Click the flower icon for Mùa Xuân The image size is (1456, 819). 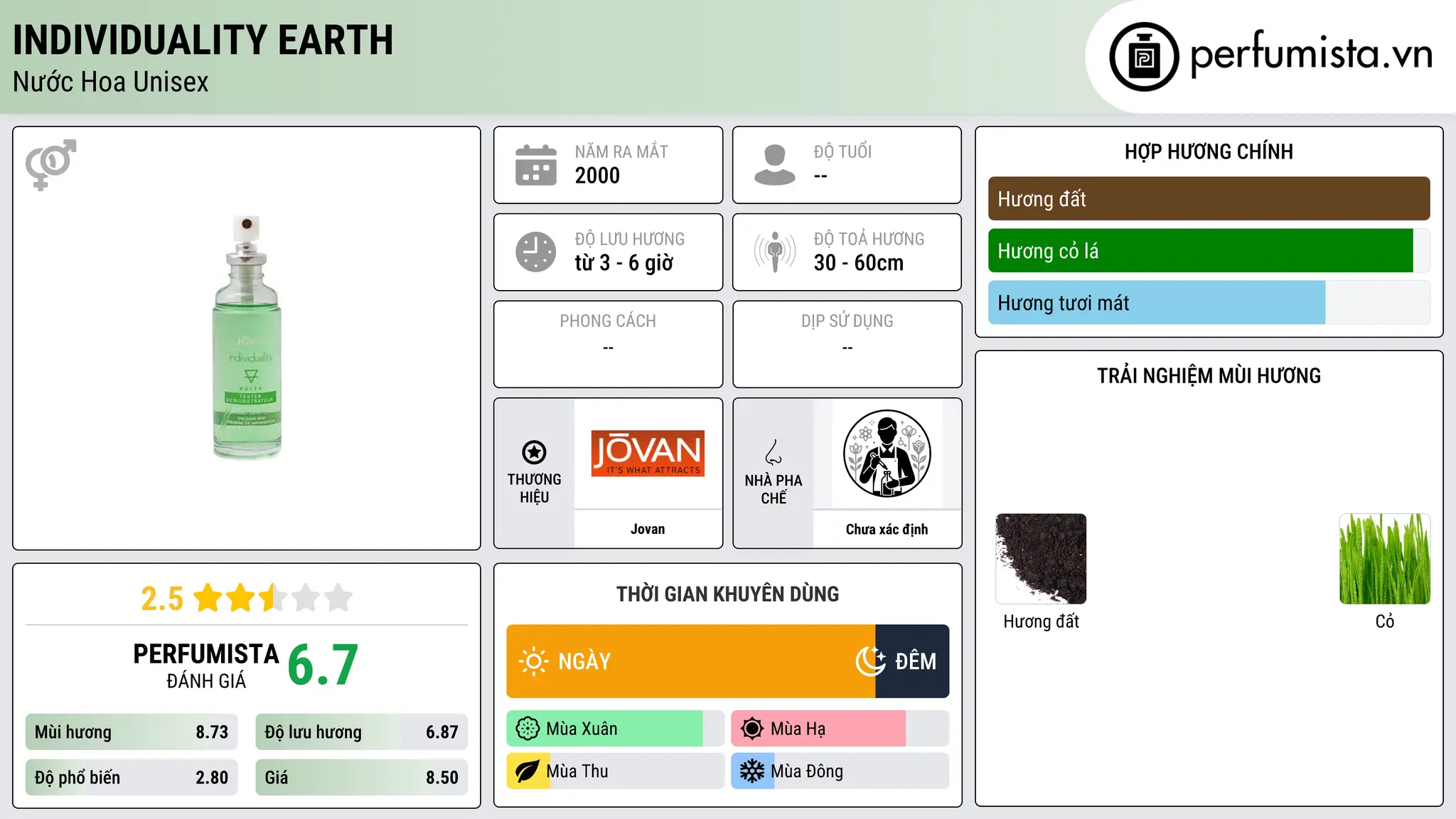[528, 729]
